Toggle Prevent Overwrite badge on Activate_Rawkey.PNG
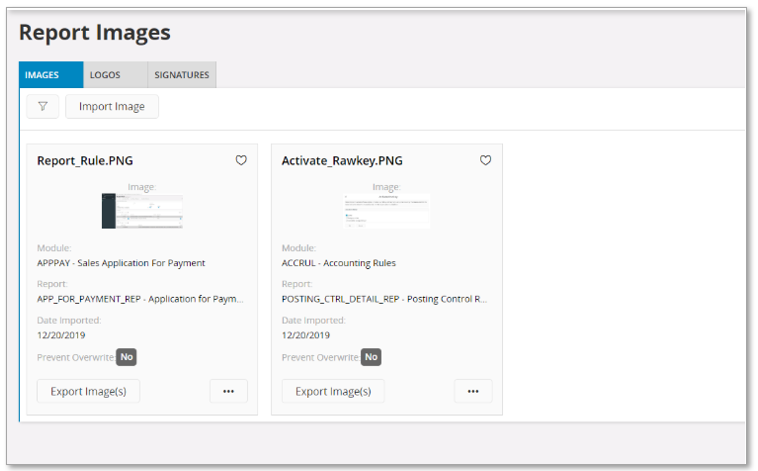This screenshot has height=471, width=758. 371,357
